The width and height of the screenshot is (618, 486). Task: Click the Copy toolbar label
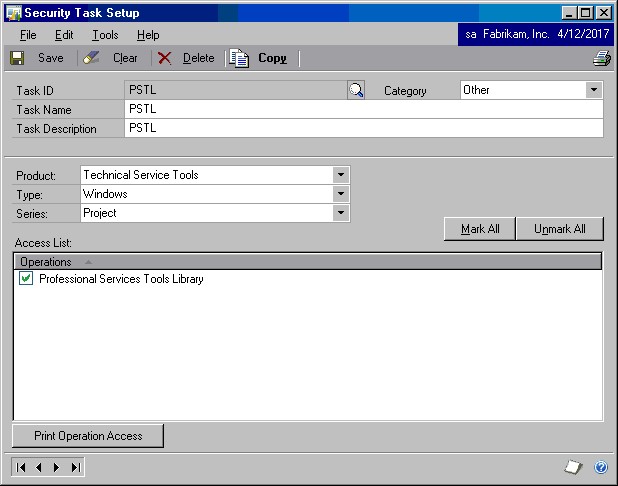[x=272, y=58]
